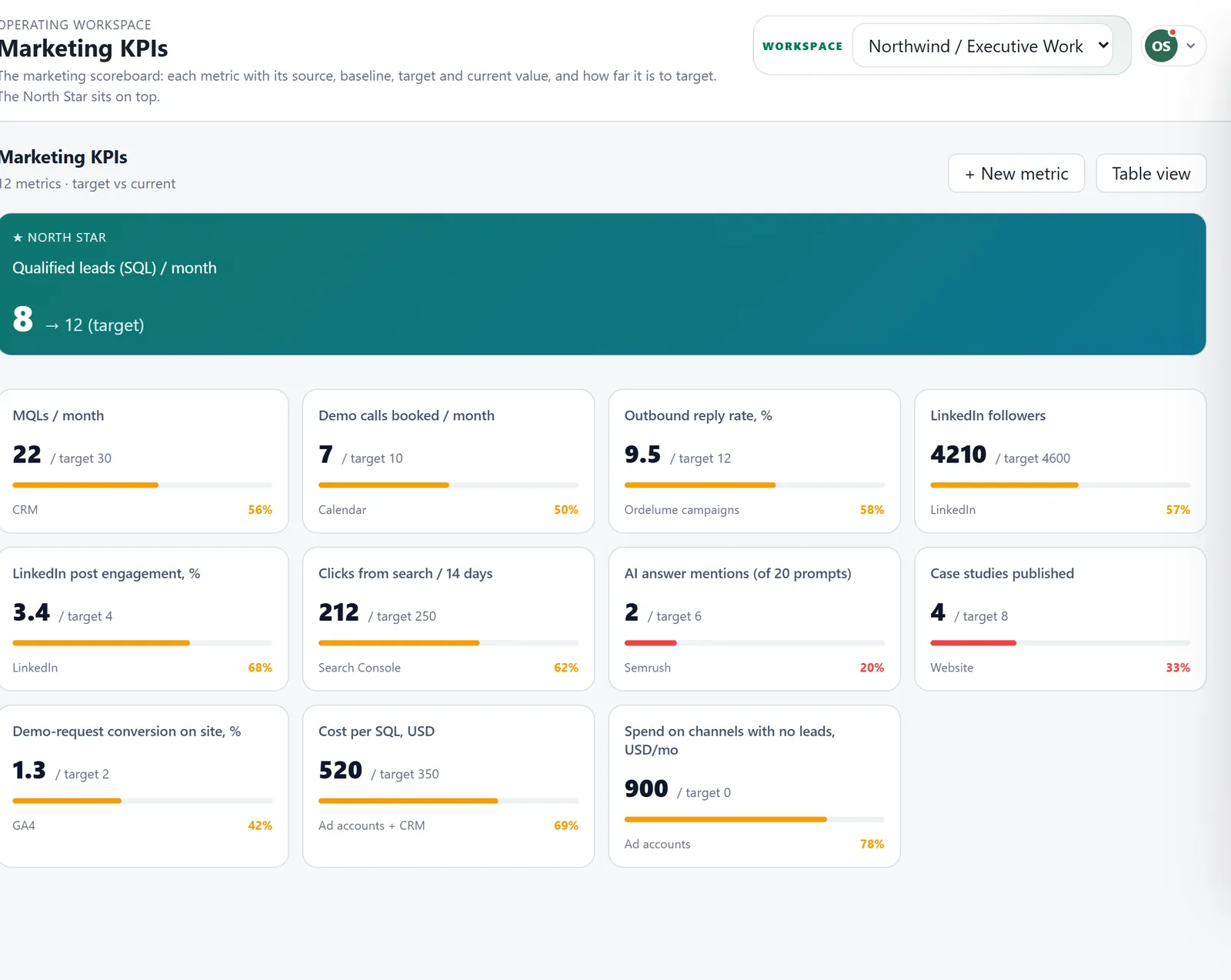Click the Semrush source label
1231x980 pixels.
(647, 668)
